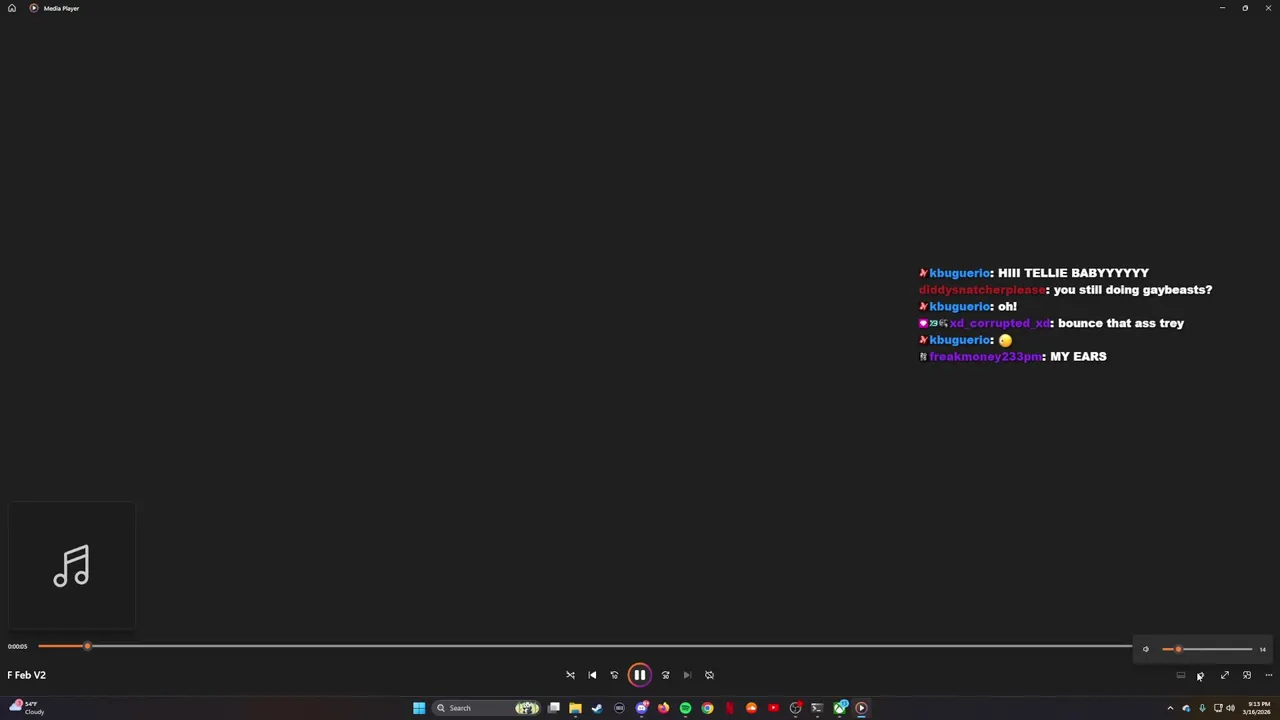Open the clock showing 9:13 PM

(x=1257, y=708)
